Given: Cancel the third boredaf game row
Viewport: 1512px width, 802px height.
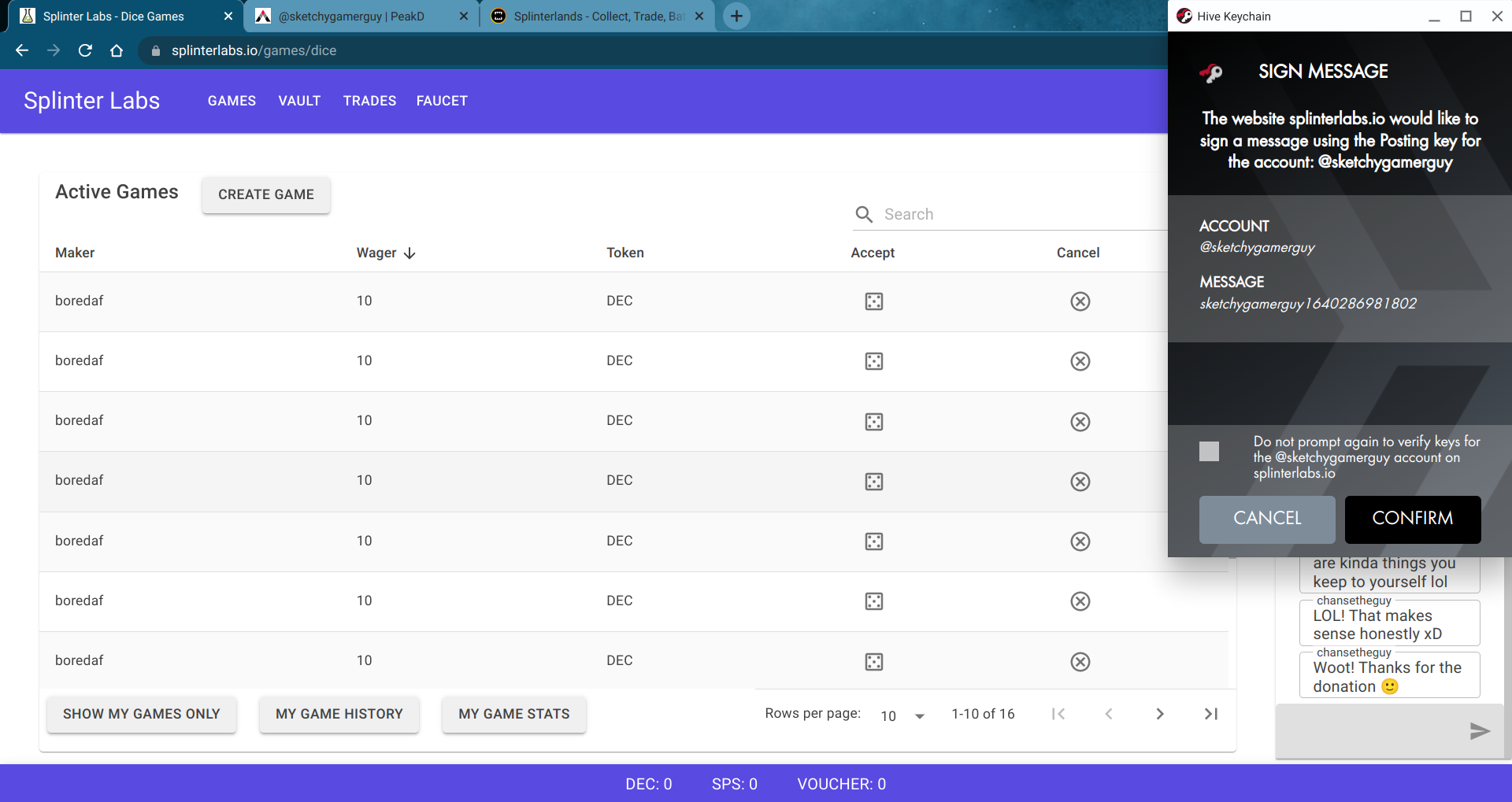Looking at the screenshot, I should [x=1080, y=422].
